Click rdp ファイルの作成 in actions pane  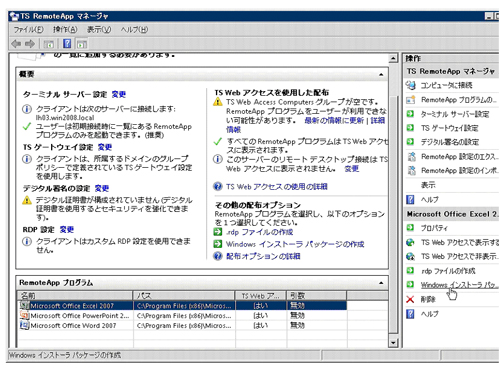(x=448, y=271)
